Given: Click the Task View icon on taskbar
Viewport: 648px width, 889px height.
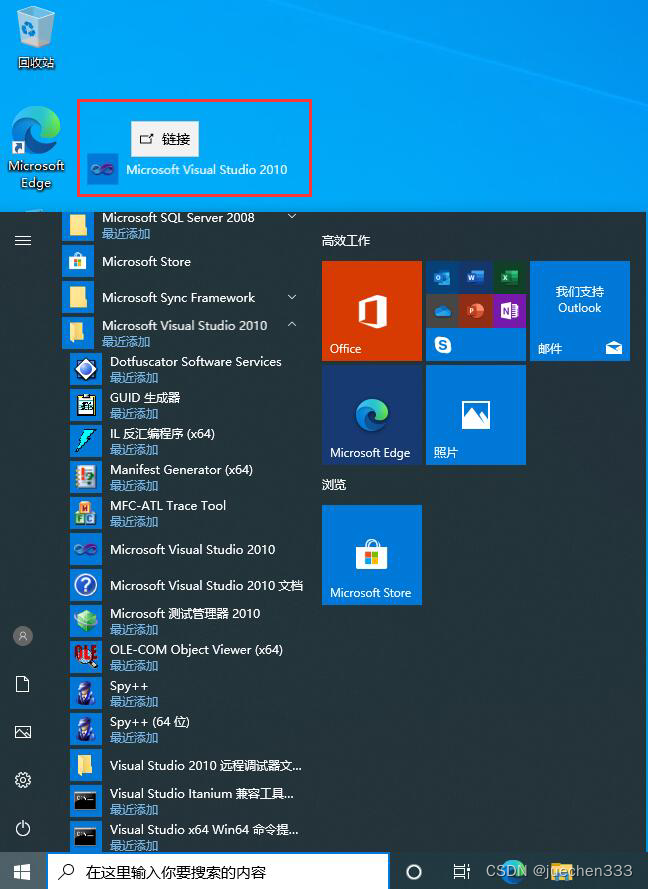Looking at the screenshot, I should (461, 871).
